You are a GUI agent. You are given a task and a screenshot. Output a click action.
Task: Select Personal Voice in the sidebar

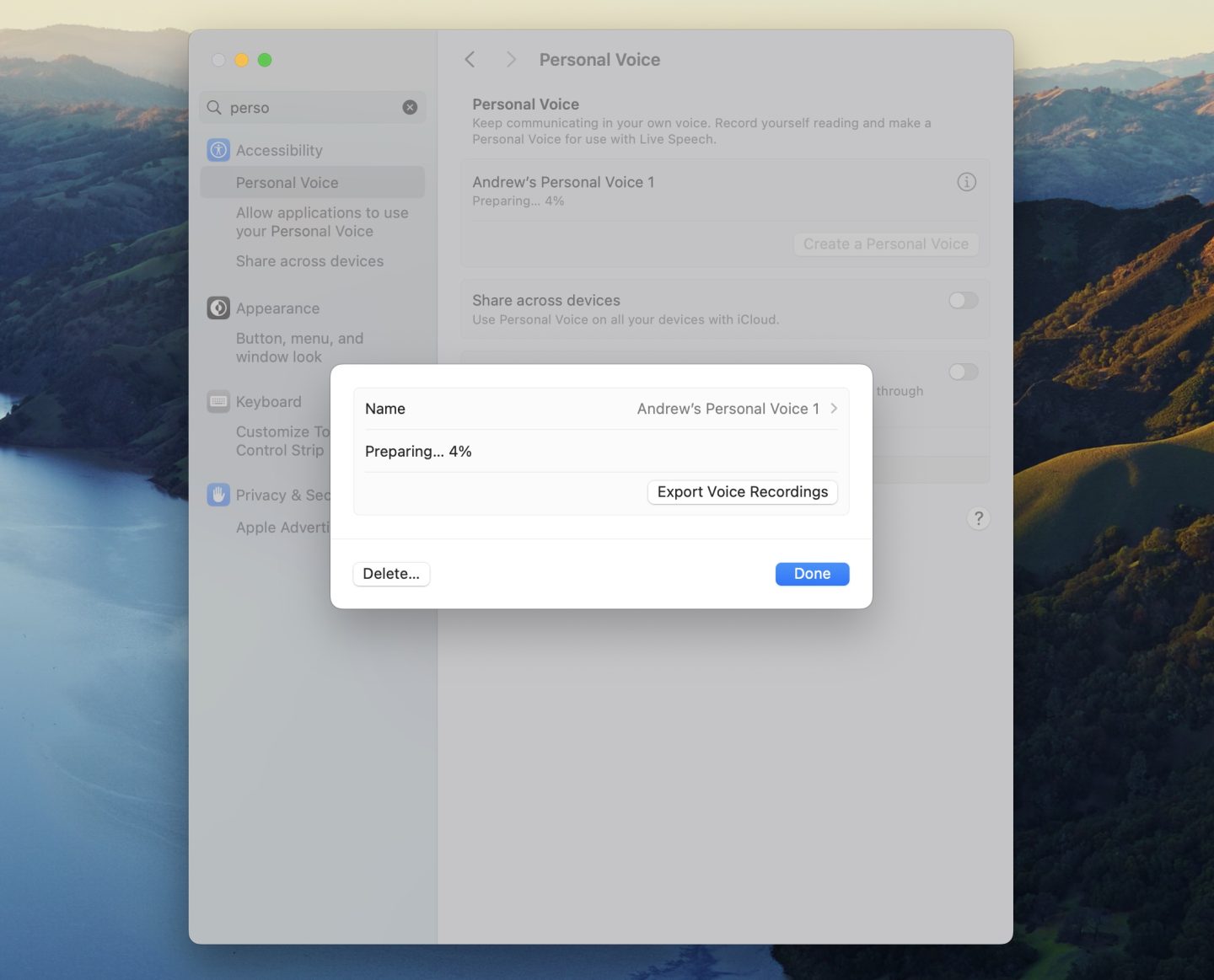[287, 183]
